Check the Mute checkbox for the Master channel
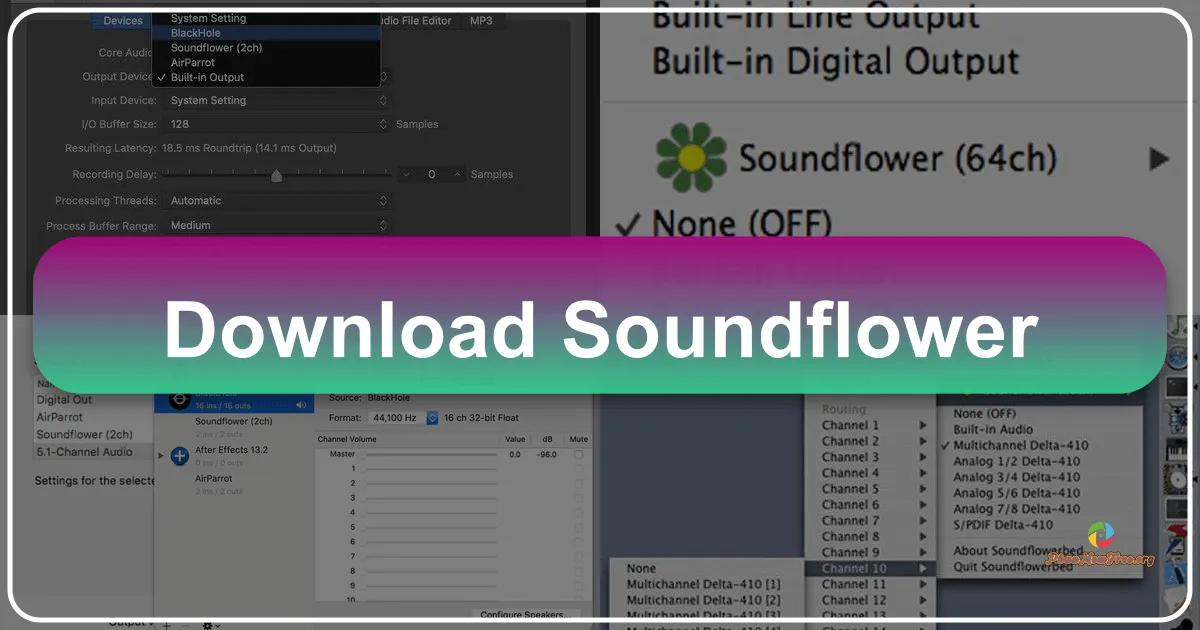Image resolution: width=1200 pixels, height=630 pixels. (578, 455)
